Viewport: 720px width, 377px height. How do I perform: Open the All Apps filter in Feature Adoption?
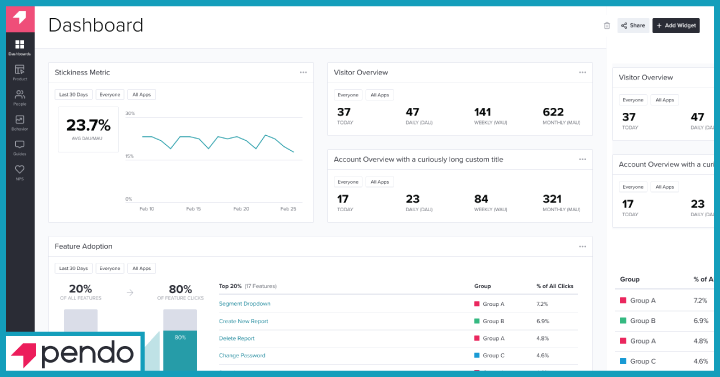pos(141,268)
